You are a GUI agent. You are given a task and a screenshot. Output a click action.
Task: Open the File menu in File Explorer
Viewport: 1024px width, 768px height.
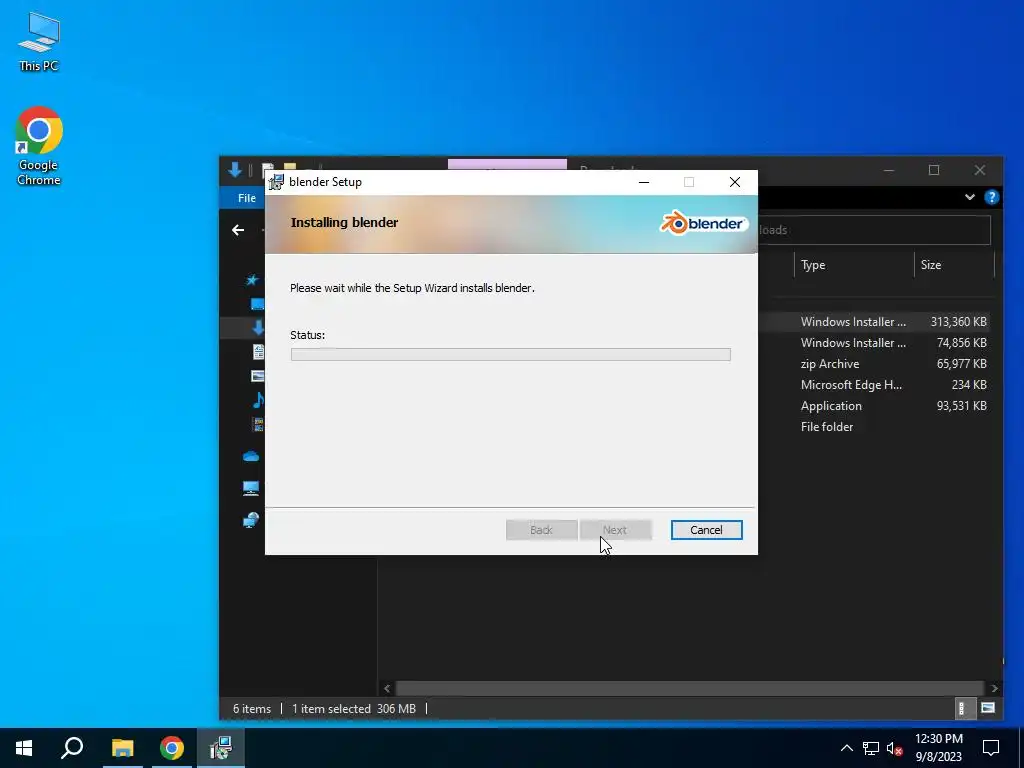(247, 198)
